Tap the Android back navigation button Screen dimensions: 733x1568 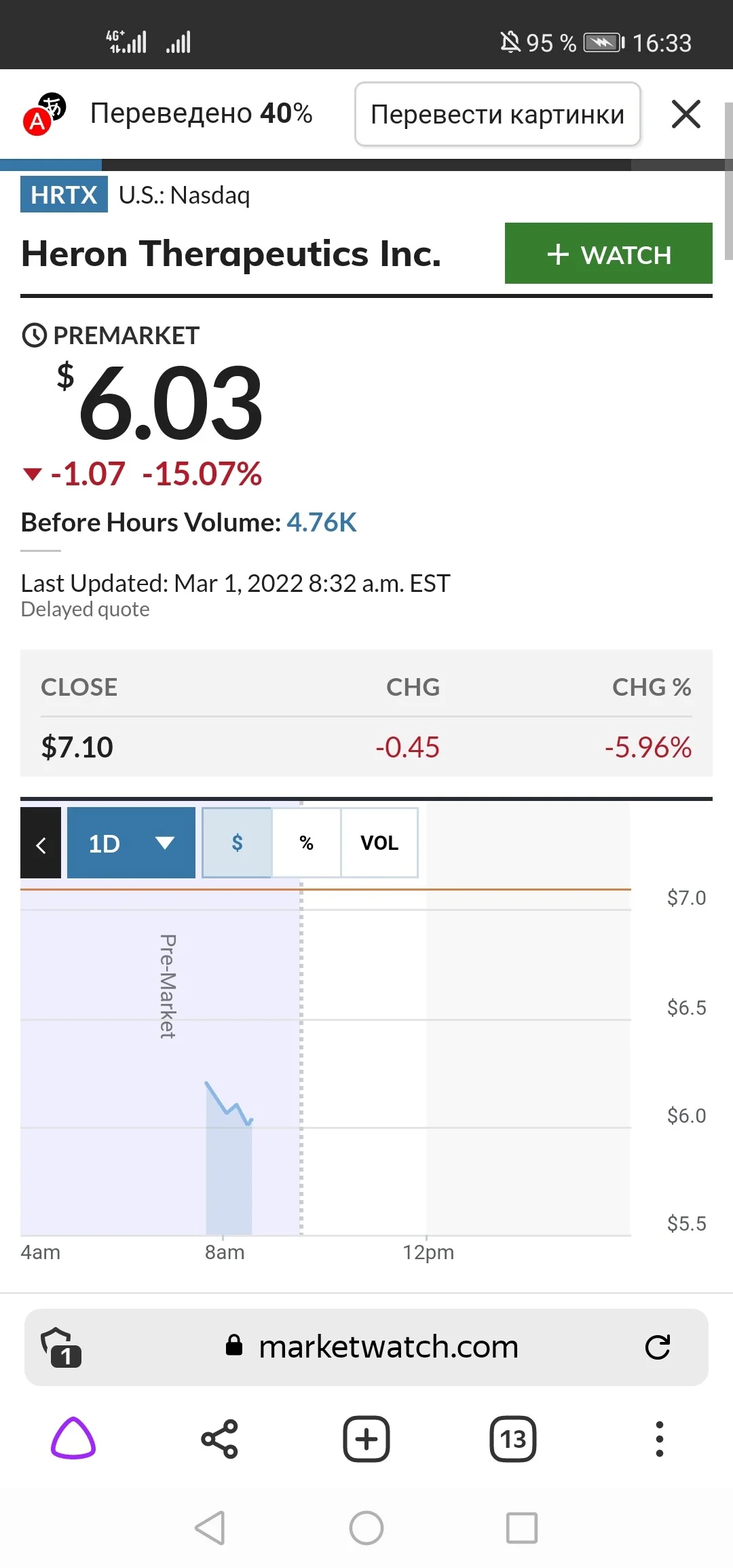210,1528
